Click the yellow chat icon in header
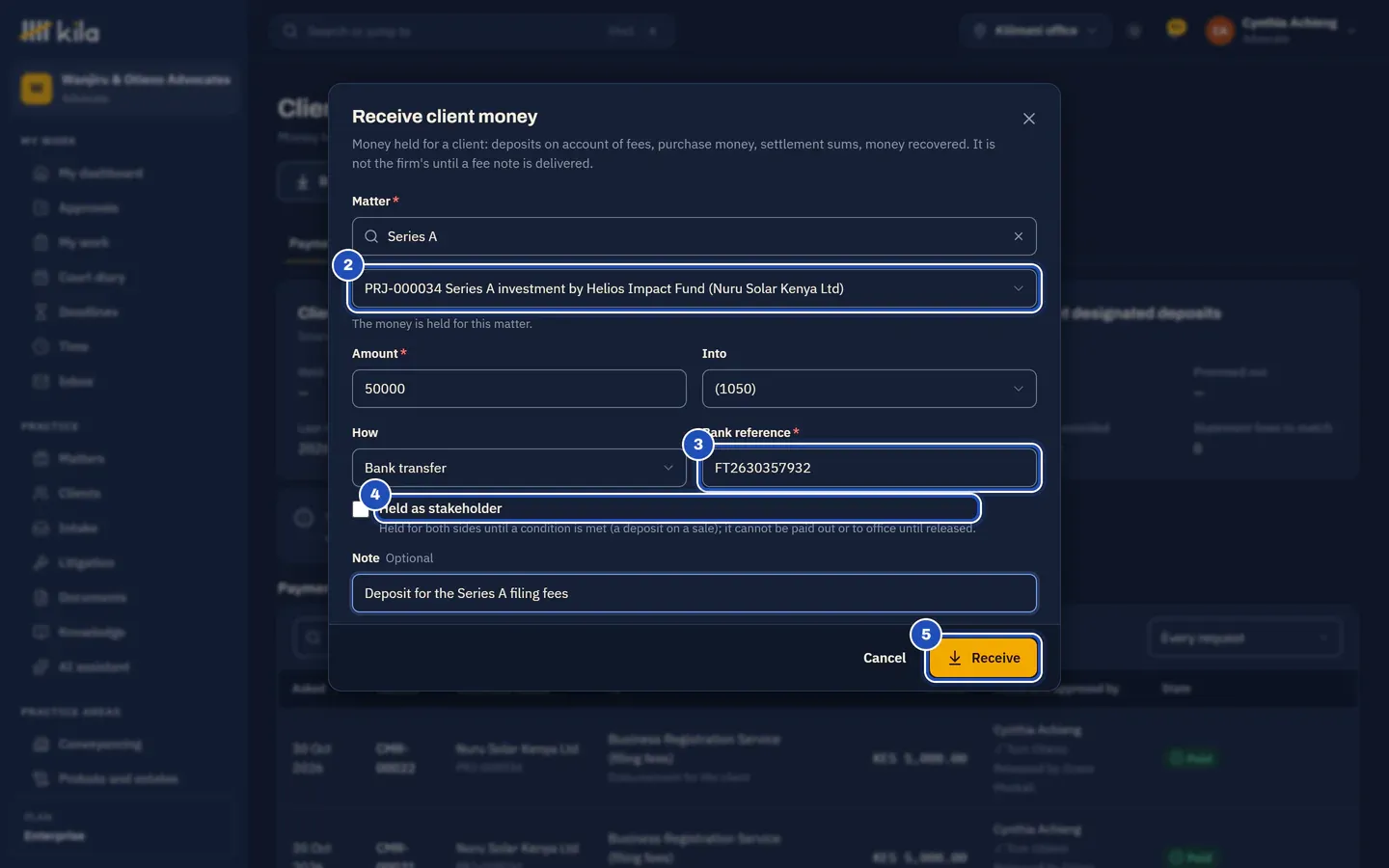 pos(1176,29)
